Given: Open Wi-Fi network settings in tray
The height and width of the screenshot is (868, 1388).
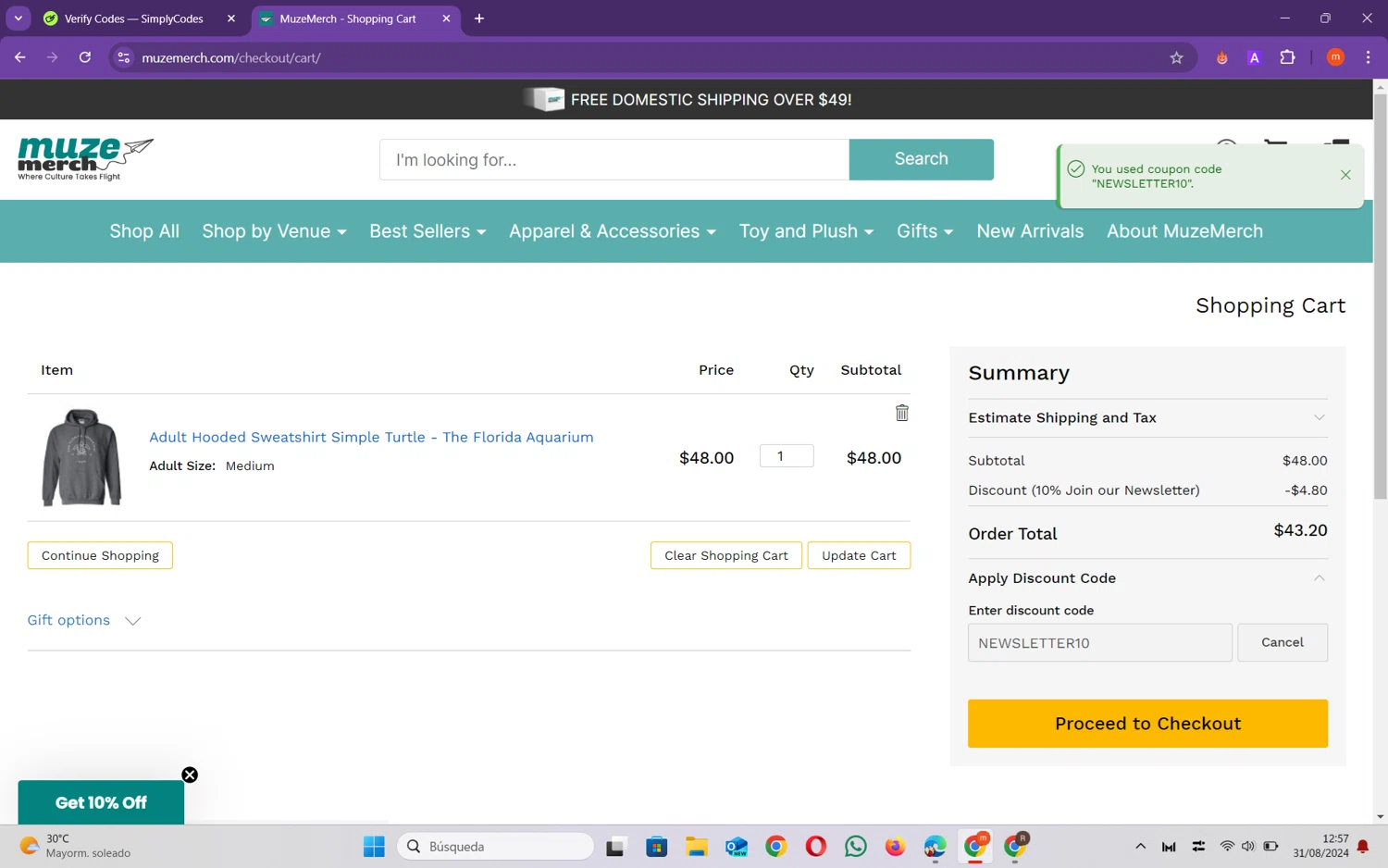Looking at the screenshot, I should tap(1227, 846).
